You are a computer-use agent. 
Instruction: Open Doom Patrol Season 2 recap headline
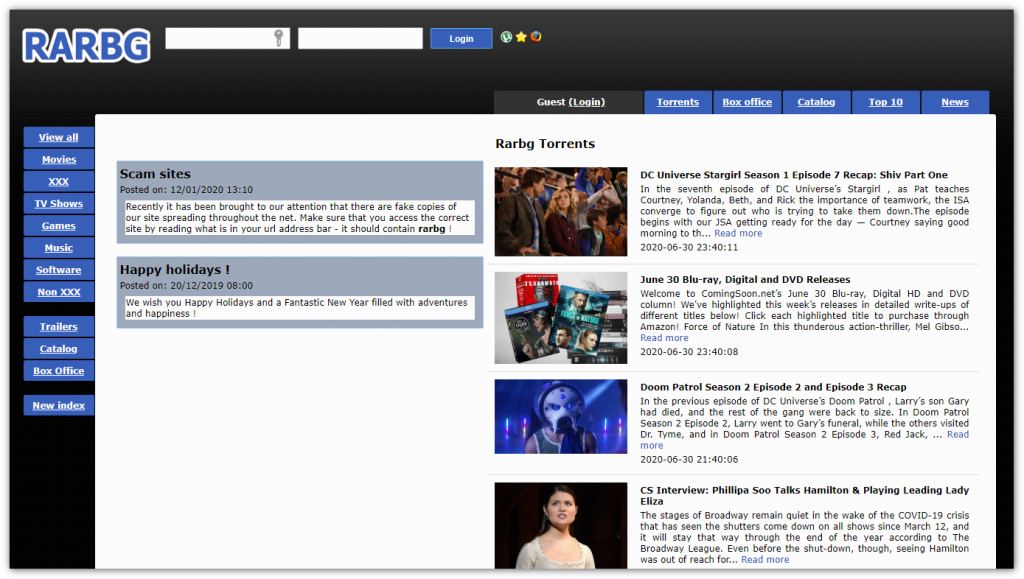(x=773, y=387)
